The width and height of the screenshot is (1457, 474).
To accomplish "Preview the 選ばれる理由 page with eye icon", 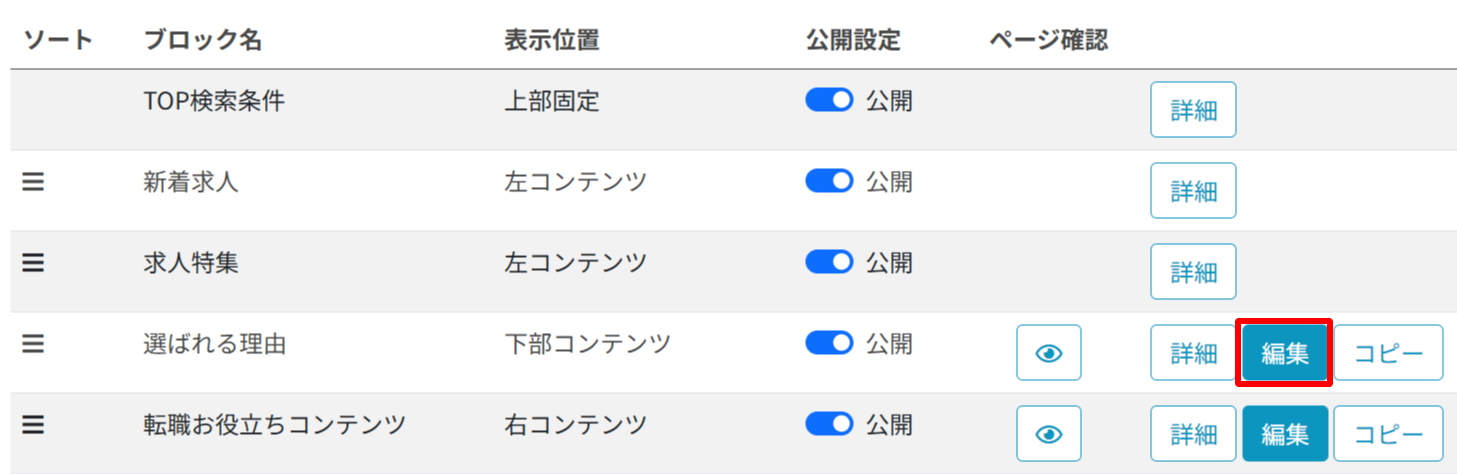I will pyautogui.click(x=1048, y=353).
